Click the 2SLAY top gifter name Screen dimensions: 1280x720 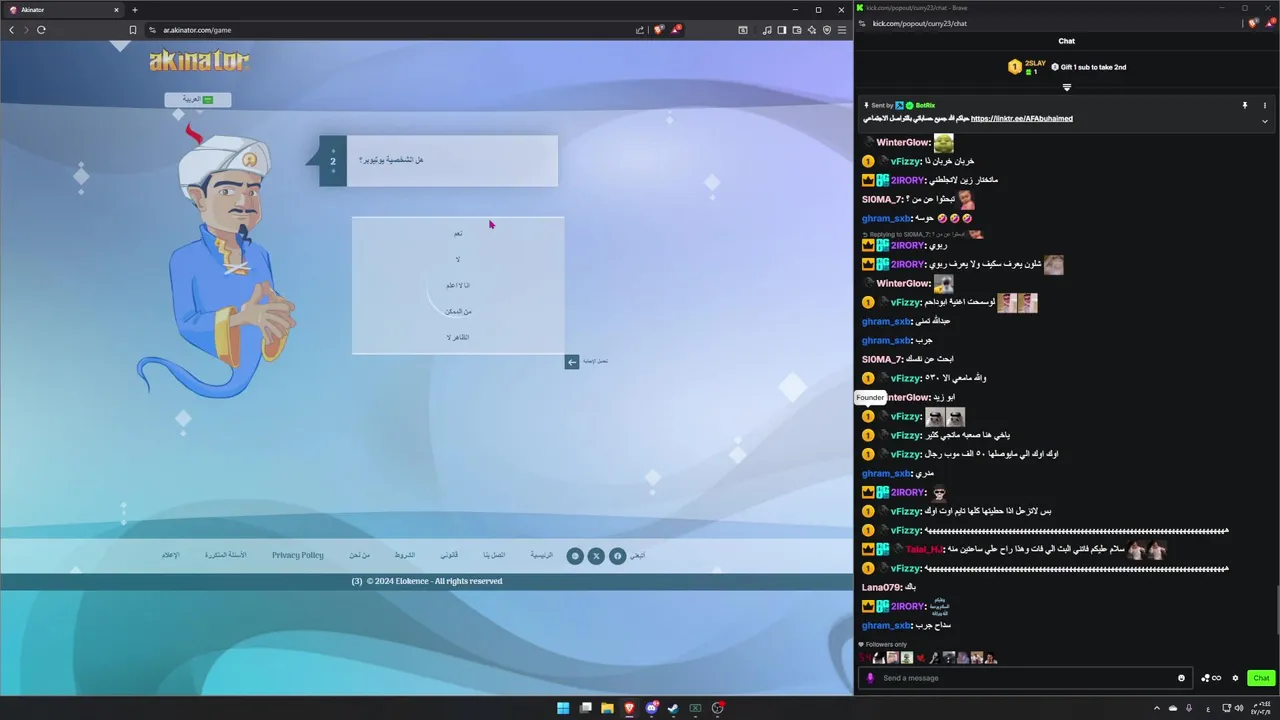[x=1035, y=63]
